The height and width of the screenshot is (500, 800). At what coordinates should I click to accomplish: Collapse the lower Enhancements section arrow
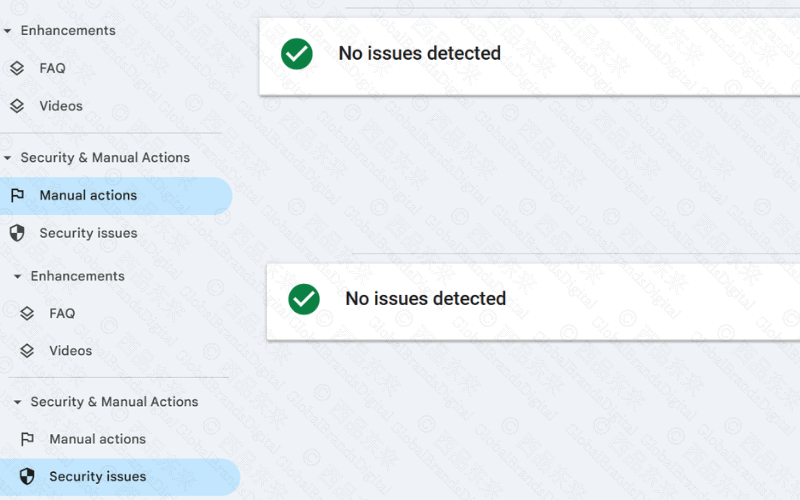[x=17, y=276]
